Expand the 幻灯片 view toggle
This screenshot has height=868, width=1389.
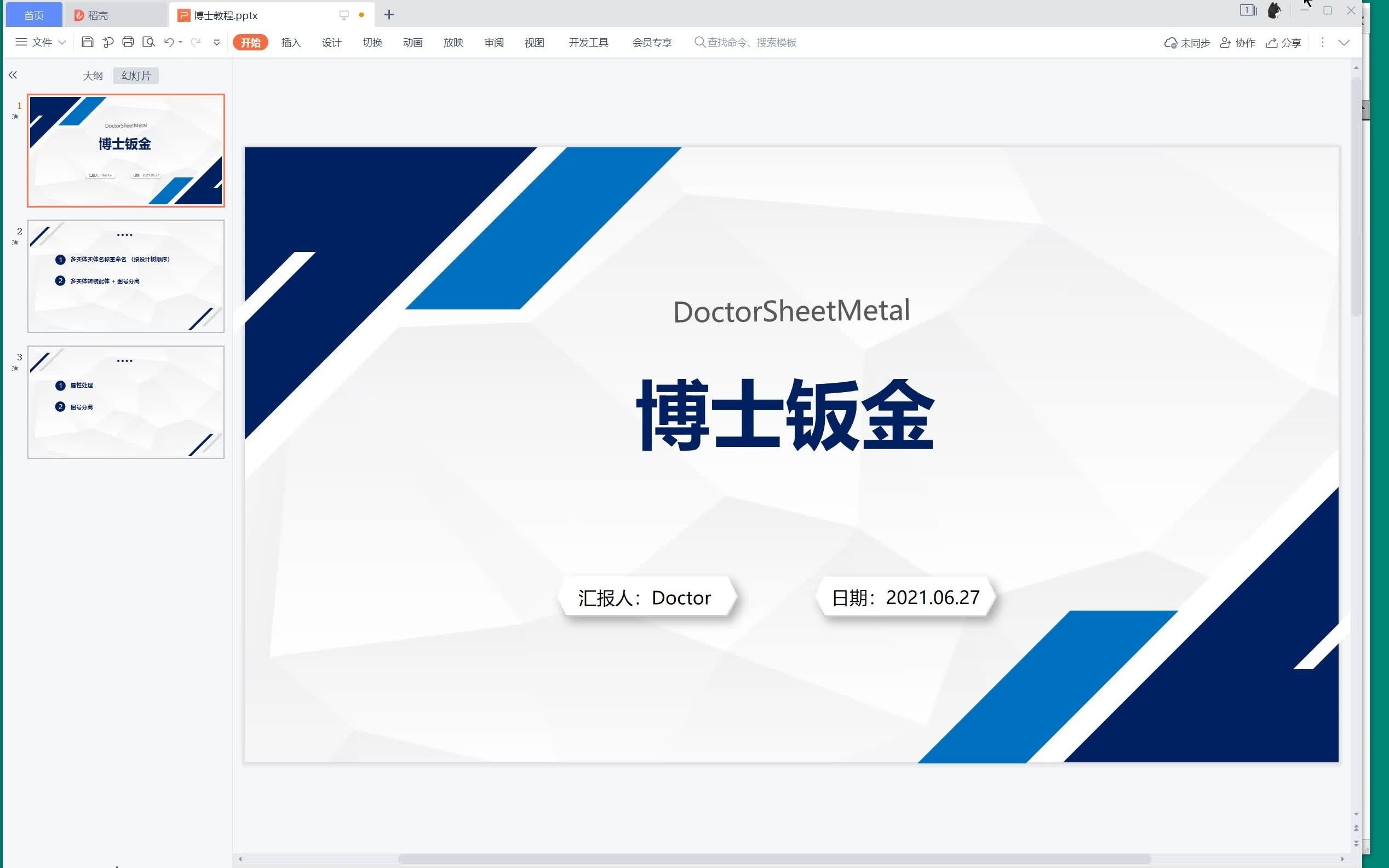[x=136, y=75]
